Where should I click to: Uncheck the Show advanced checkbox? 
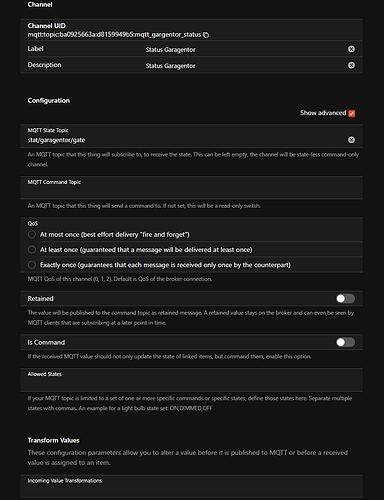click(x=352, y=113)
